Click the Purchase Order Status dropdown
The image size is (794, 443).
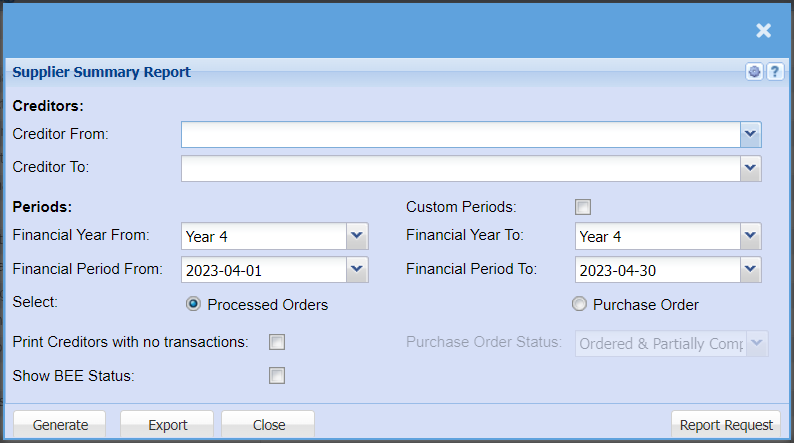coord(672,343)
